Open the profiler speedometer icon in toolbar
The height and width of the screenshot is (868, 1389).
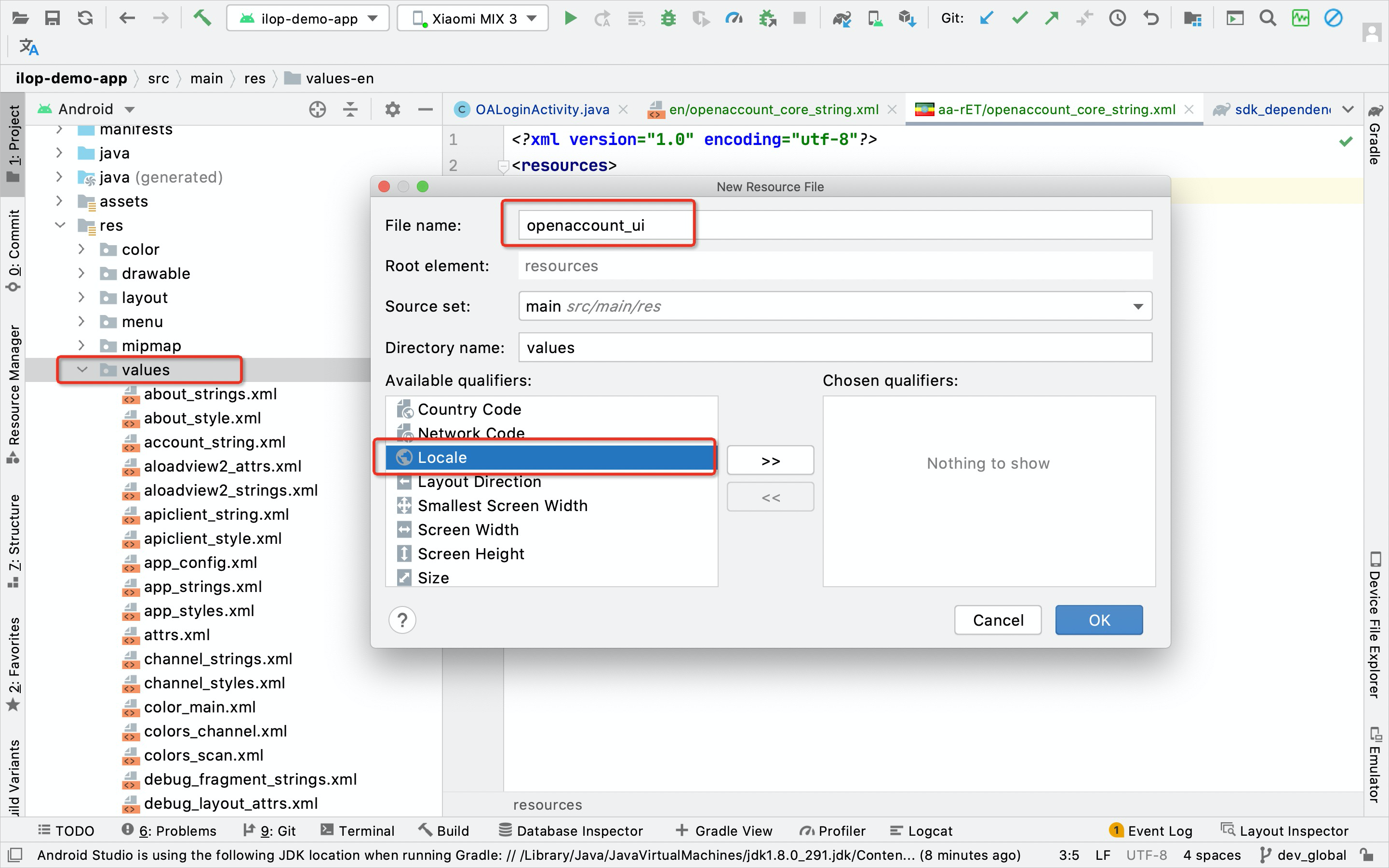coord(734,18)
